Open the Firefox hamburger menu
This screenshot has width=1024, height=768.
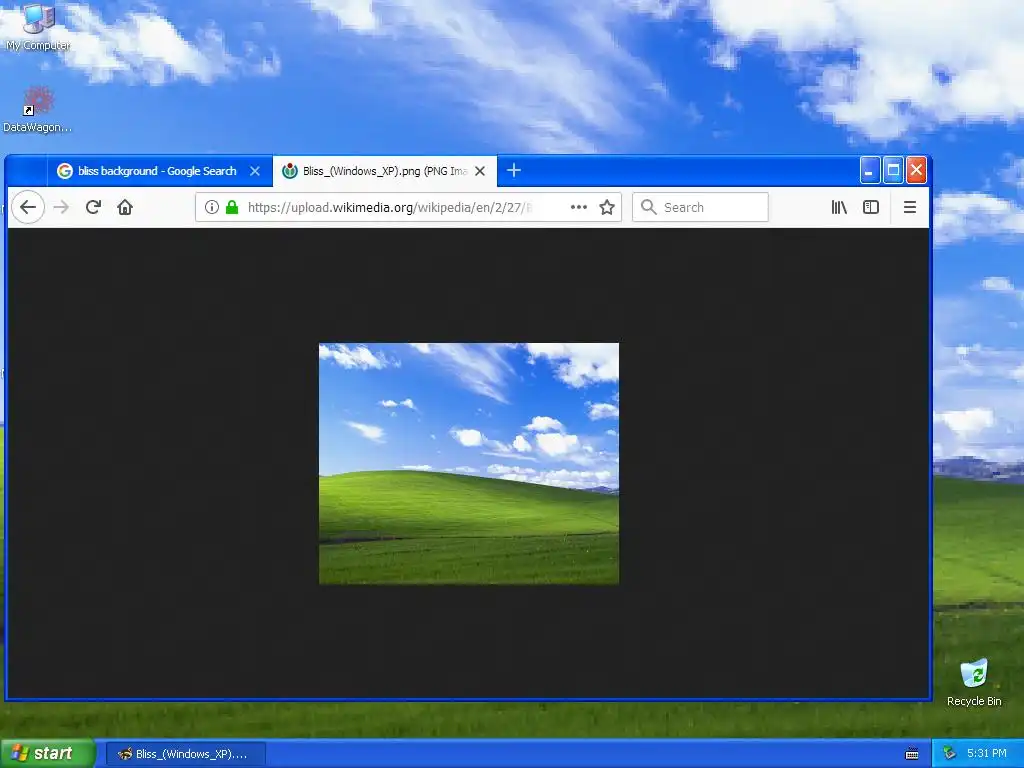[x=909, y=207]
